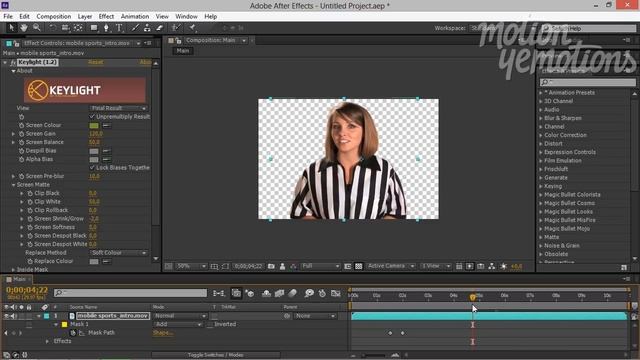This screenshot has width=640, height=360.
Task: Select the Brush tool
Action: [135, 28]
